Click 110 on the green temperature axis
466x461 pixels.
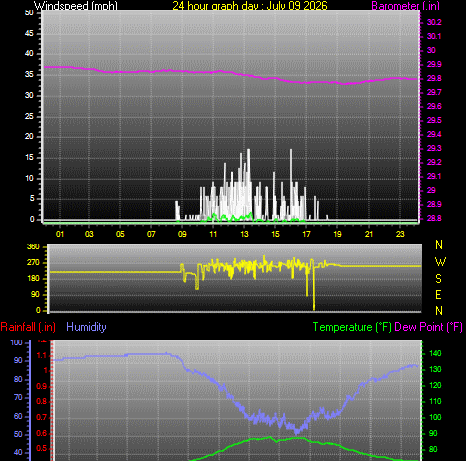click(435, 401)
